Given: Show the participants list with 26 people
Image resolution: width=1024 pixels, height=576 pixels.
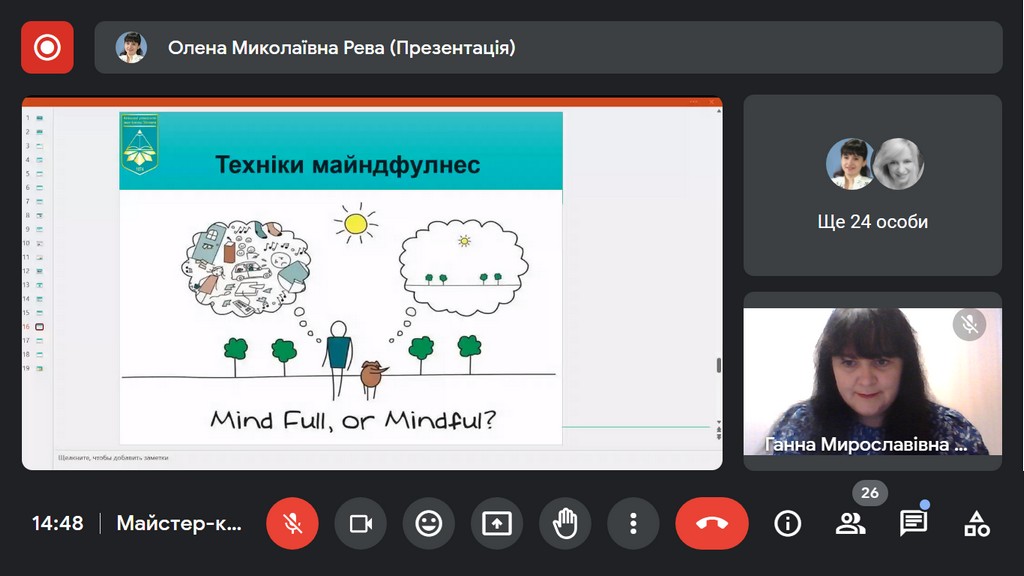Looking at the screenshot, I should click(851, 523).
